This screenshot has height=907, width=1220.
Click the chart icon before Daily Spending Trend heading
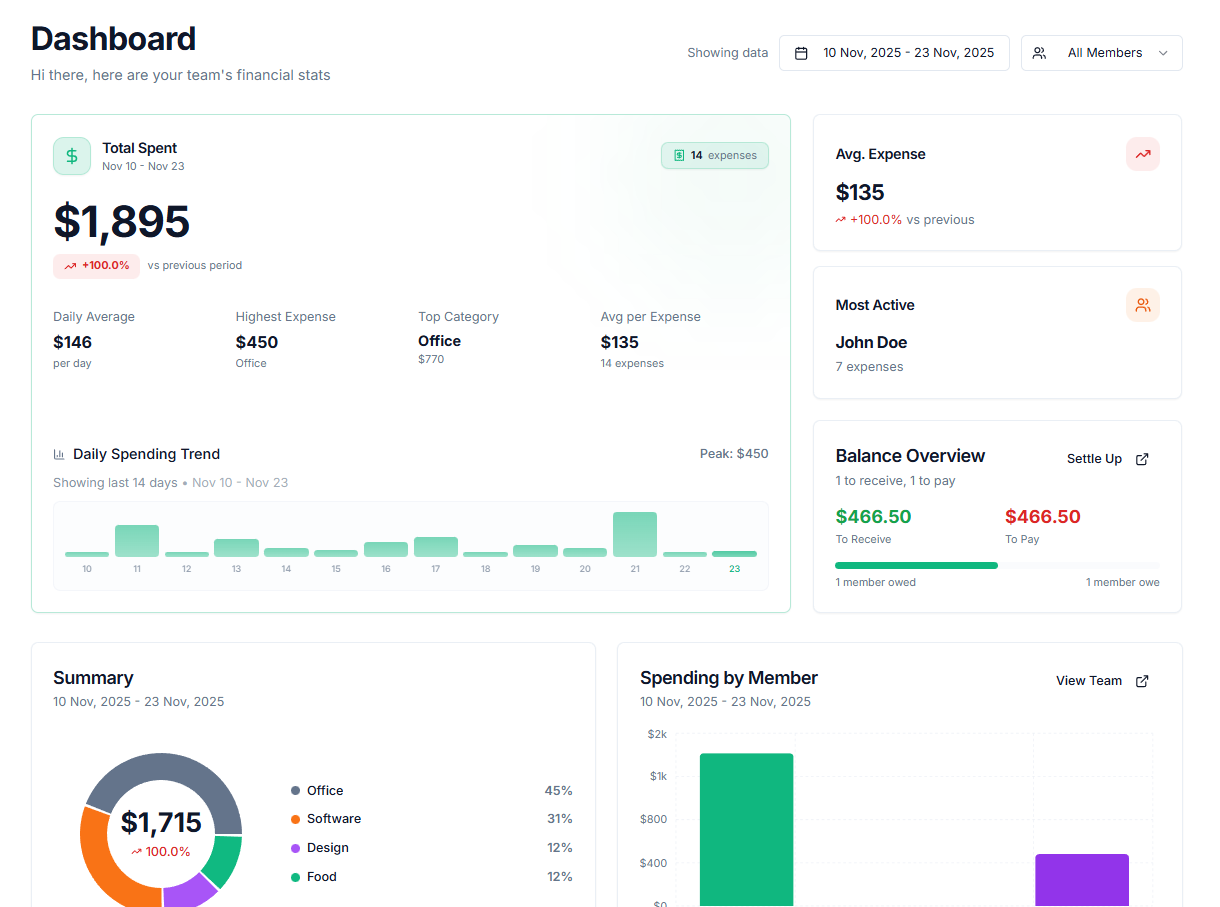tap(60, 453)
